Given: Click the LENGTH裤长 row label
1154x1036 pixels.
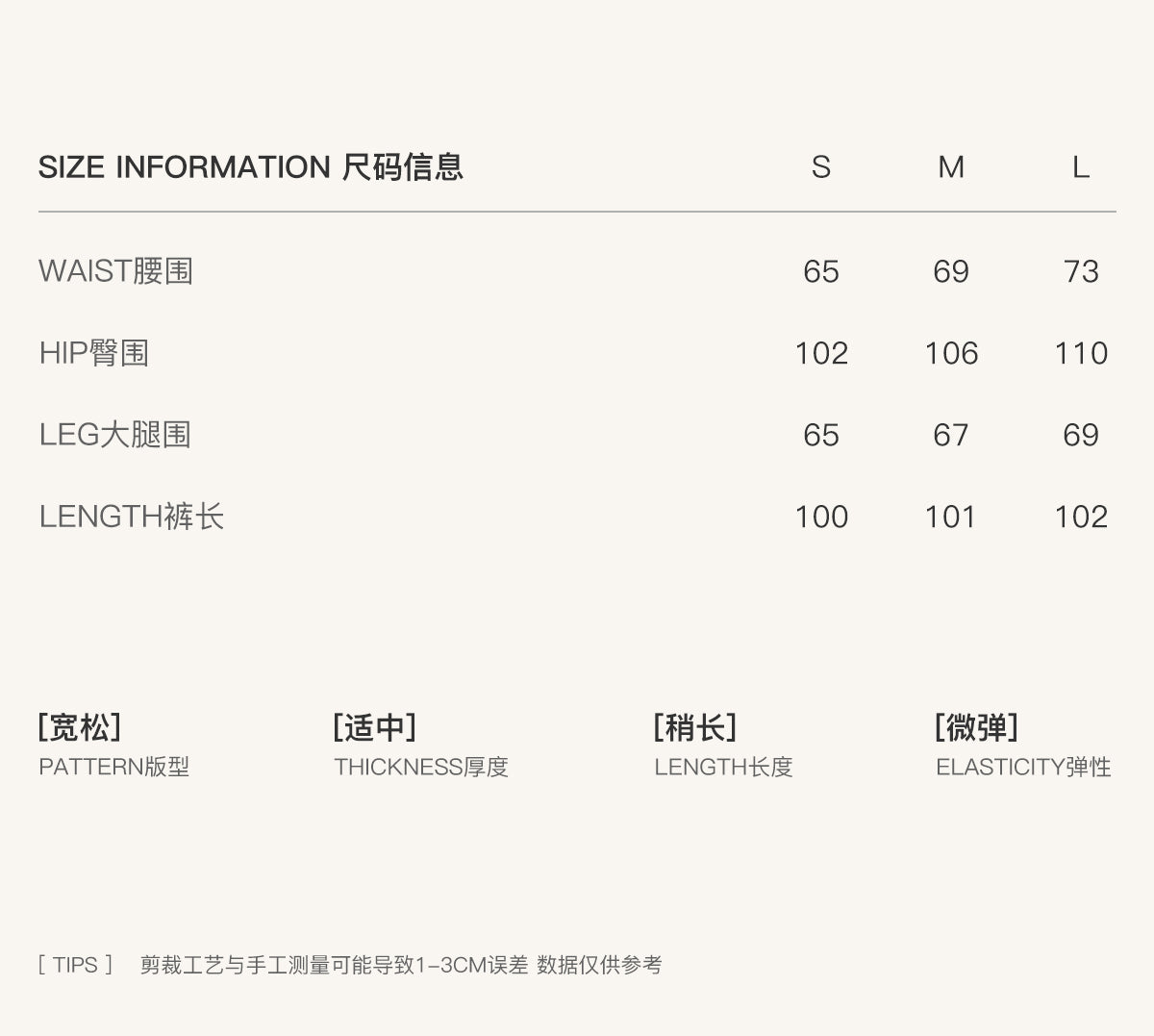Looking at the screenshot, I should point(131,517).
